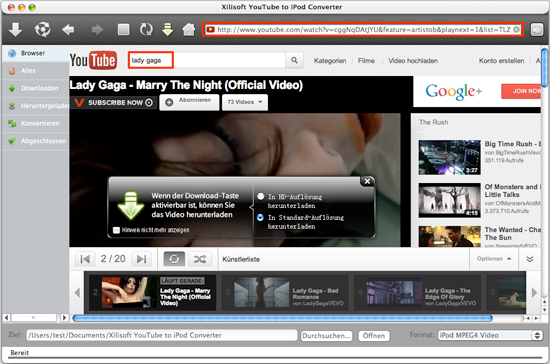Click the SUBSCRIBE NOW button
Viewport: 550px width, 364px height.
(113, 102)
